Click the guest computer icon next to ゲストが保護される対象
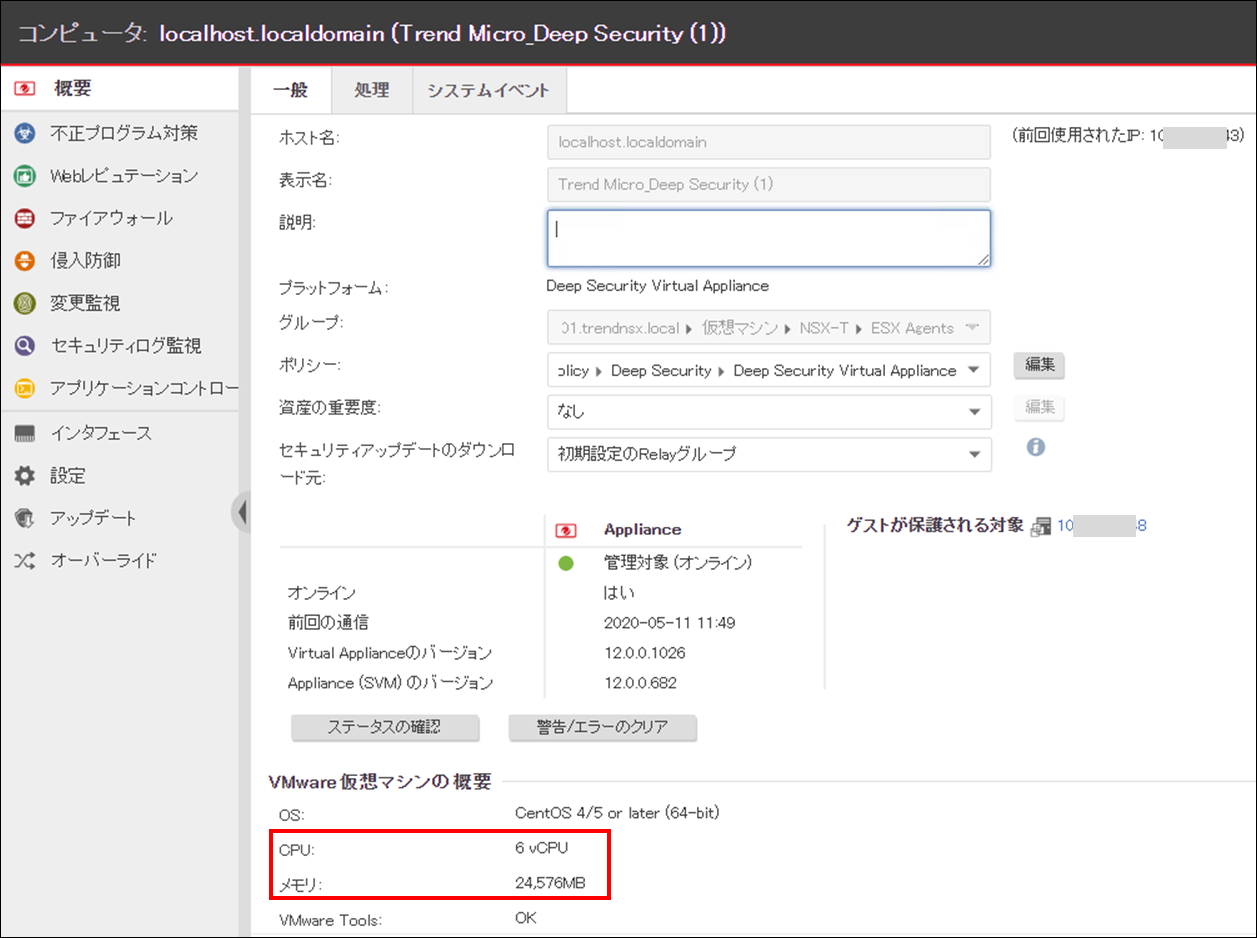1257x938 pixels. coord(1041,526)
